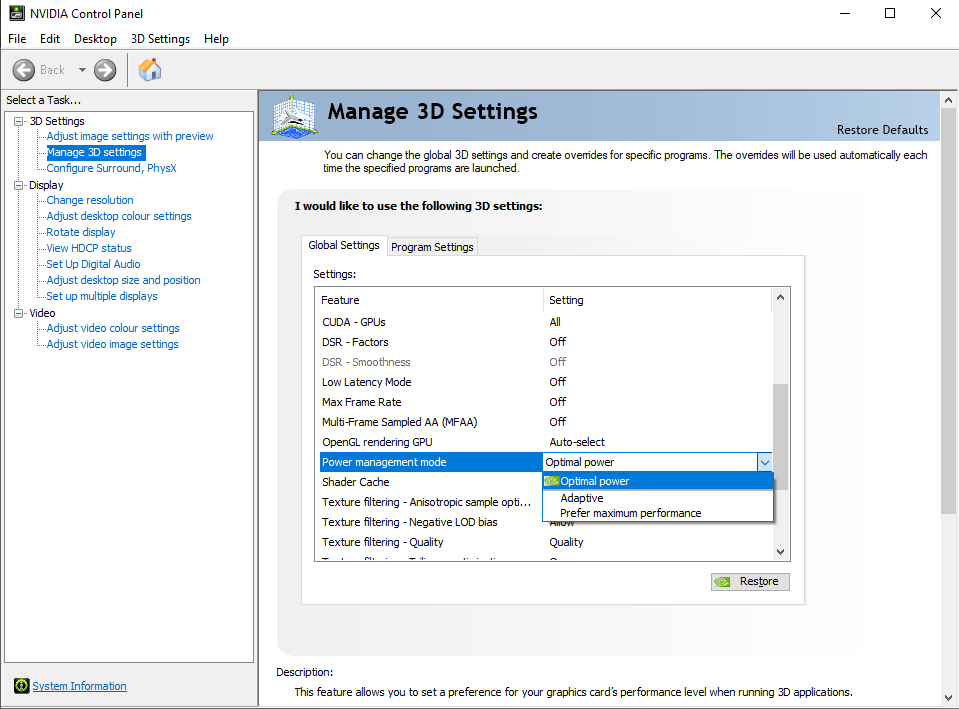This screenshot has height=709, width=959.
Task: Click the Feature column header
Action: (x=429, y=300)
